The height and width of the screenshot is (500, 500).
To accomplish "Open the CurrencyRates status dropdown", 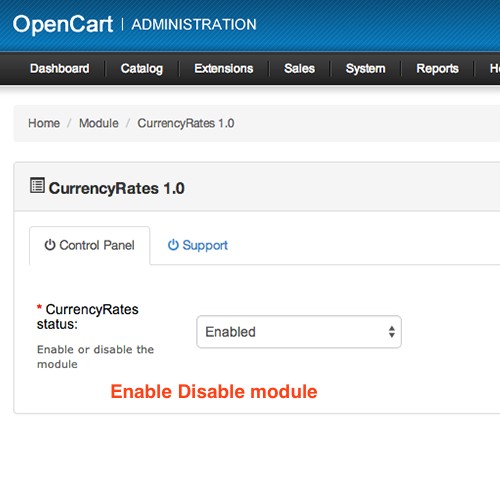I will click(x=299, y=332).
